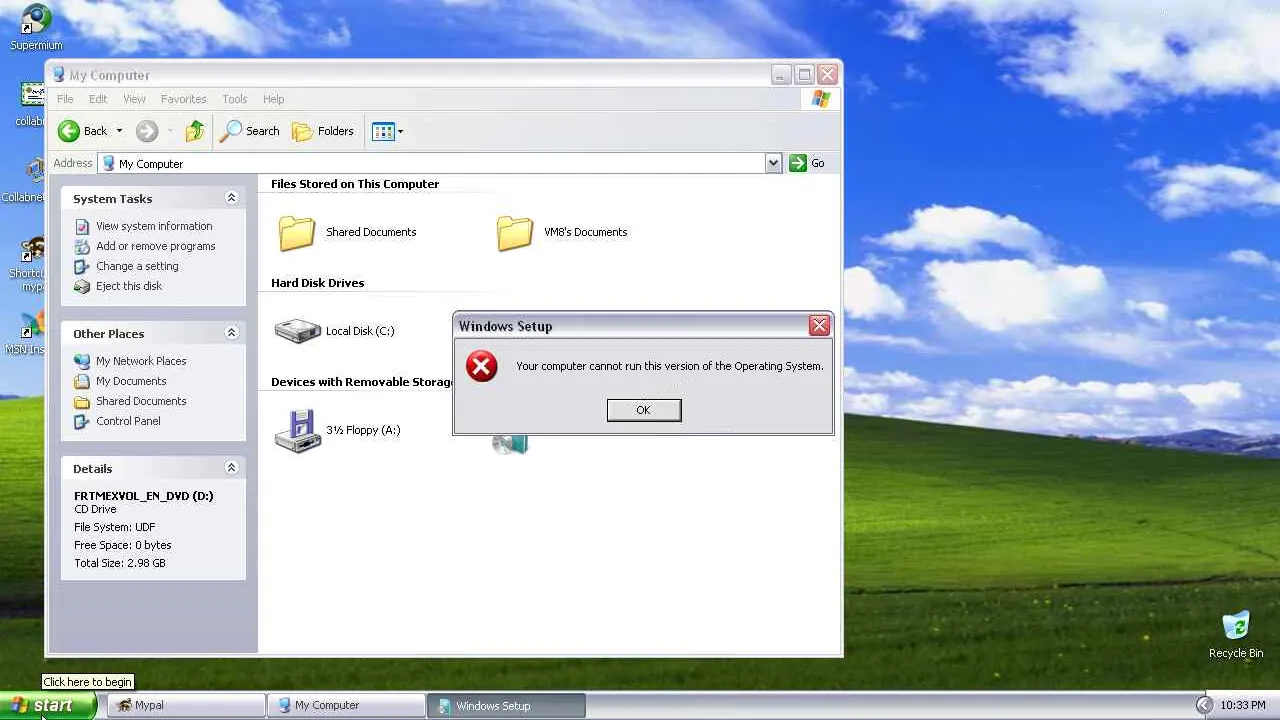1280x720 pixels.
Task: Click the tray expand arrow near the clock
Action: (1204, 705)
